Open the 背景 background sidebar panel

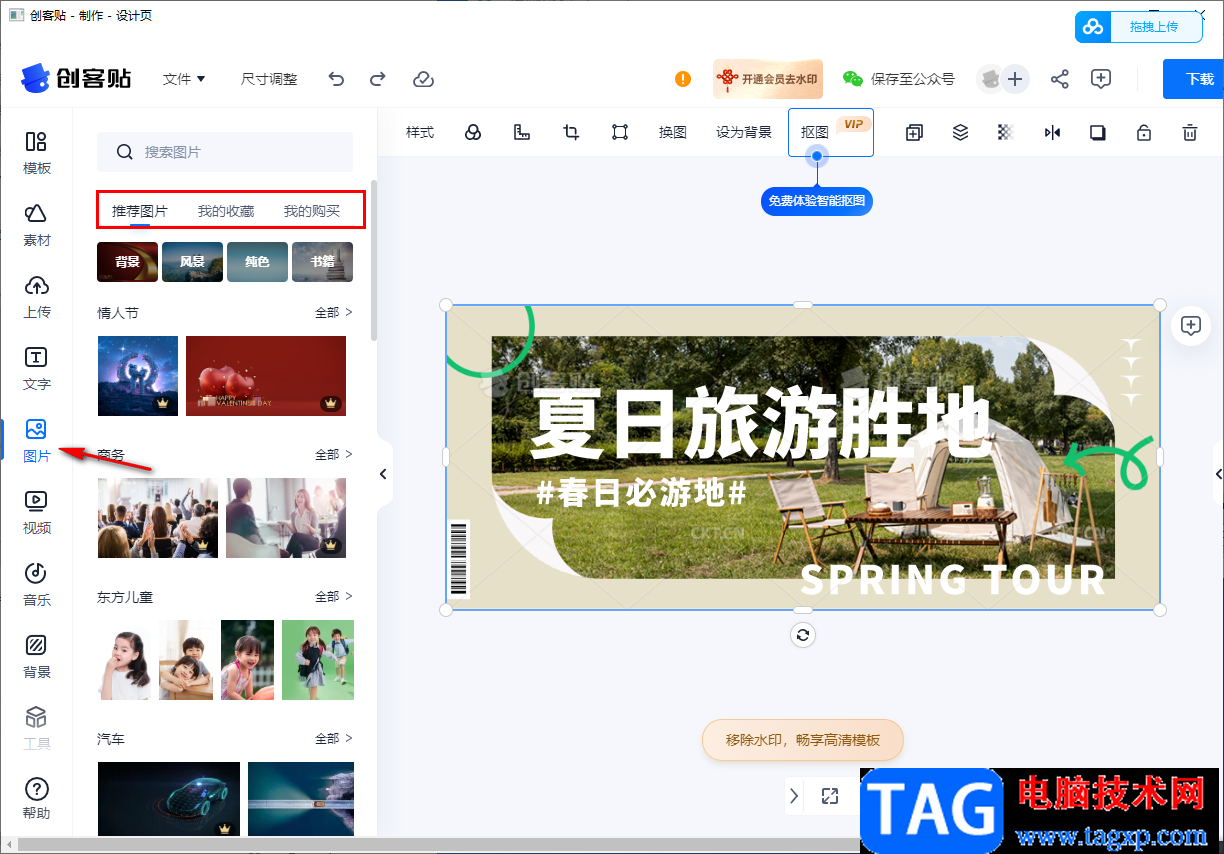(x=36, y=657)
